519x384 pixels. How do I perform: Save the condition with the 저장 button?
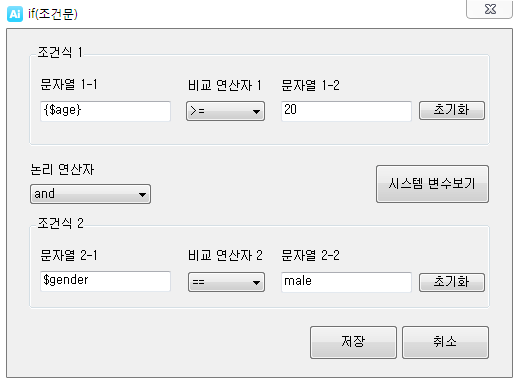[x=353, y=342]
